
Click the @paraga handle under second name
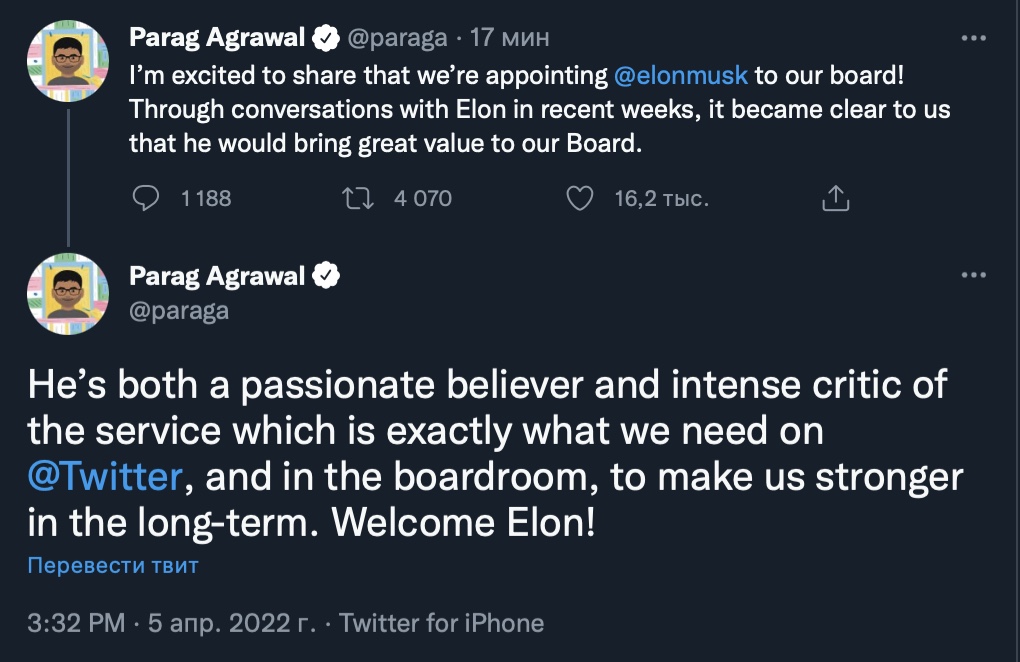coord(179,310)
